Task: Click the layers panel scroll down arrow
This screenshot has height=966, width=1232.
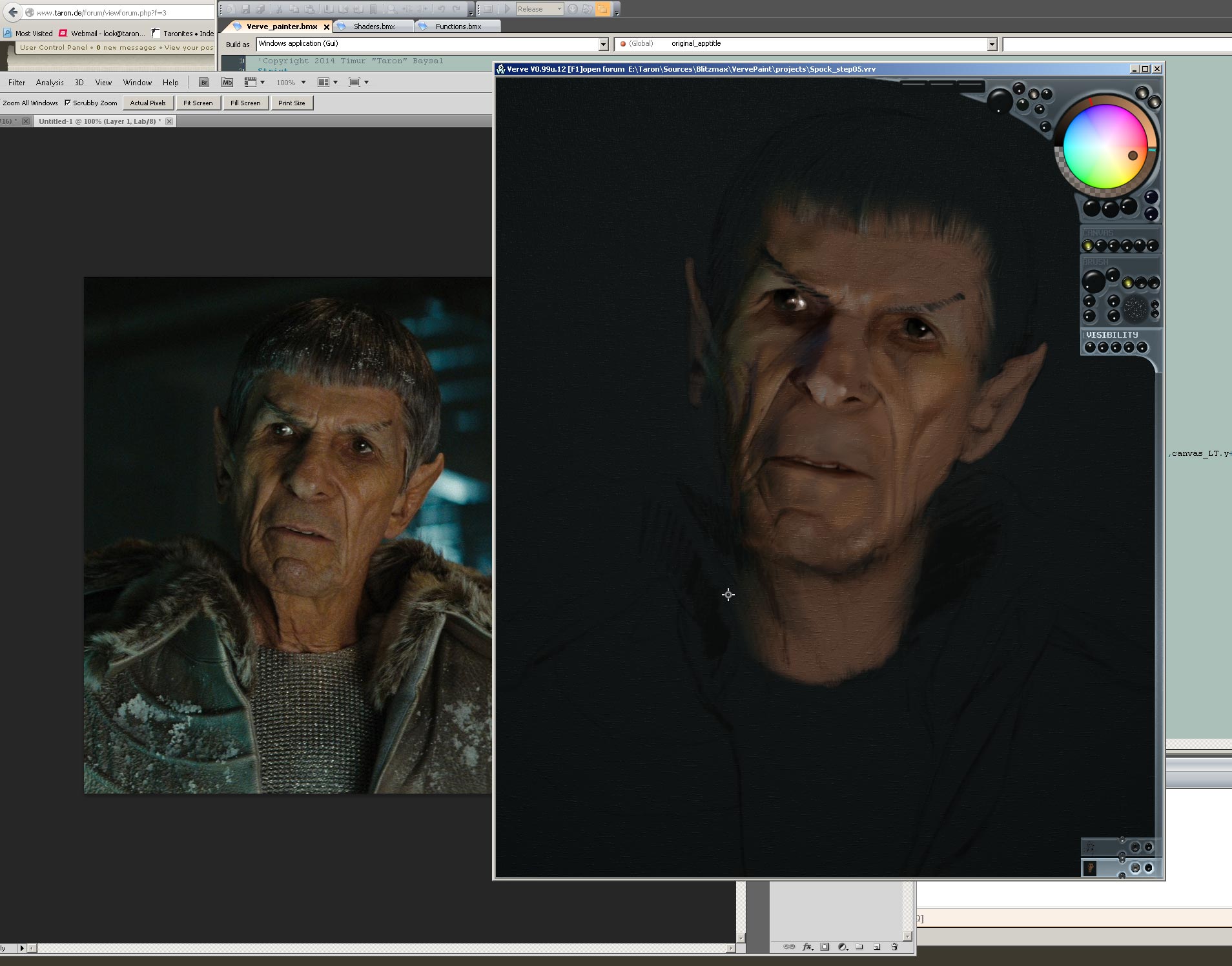Action: (x=907, y=936)
